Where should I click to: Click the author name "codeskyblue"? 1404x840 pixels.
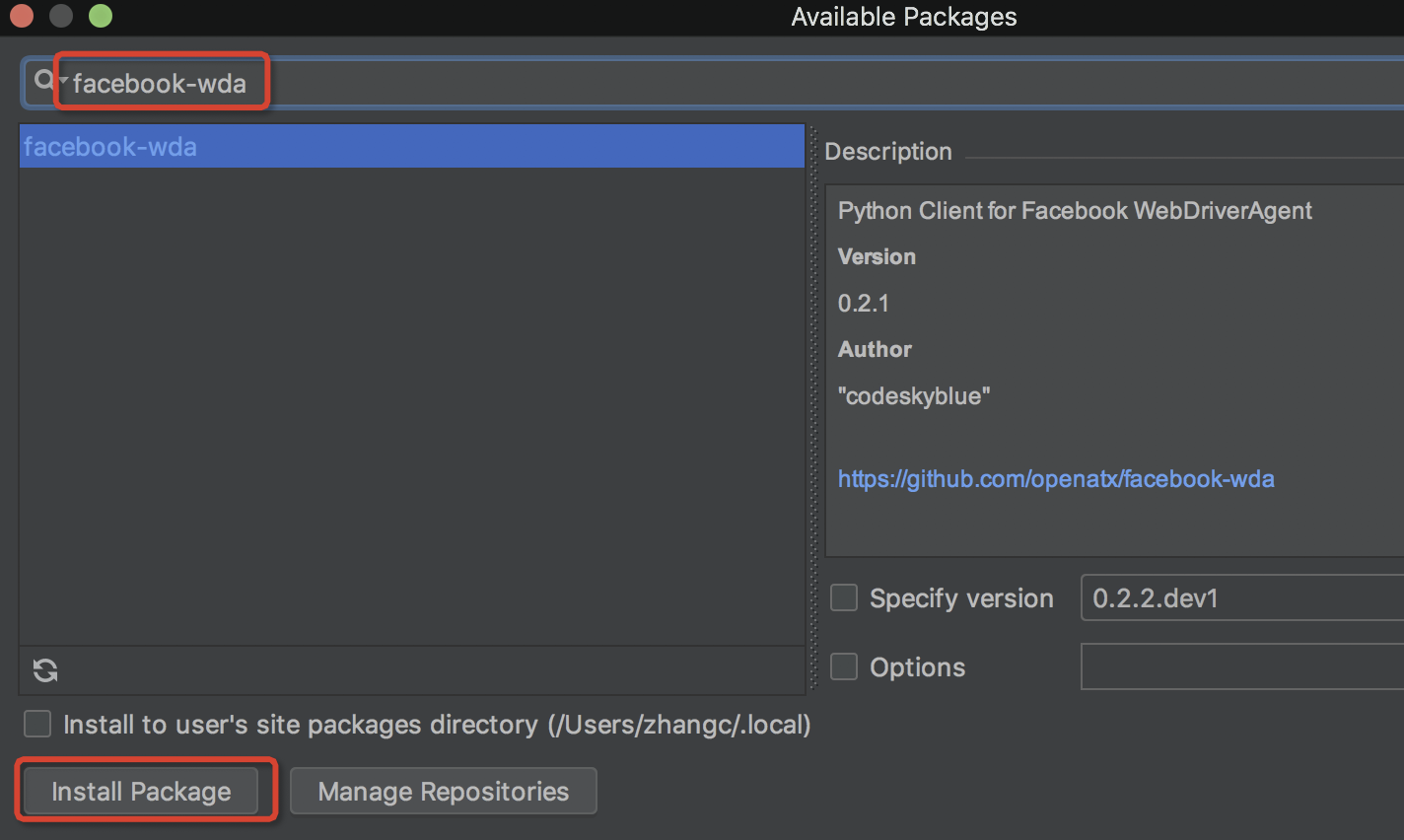pos(914,396)
